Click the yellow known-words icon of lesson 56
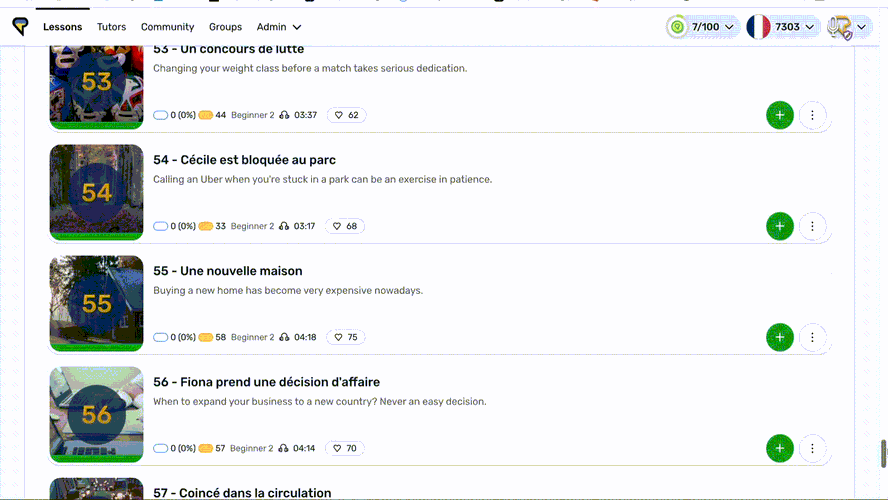This screenshot has width=888, height=500. (x=206, y=448)
